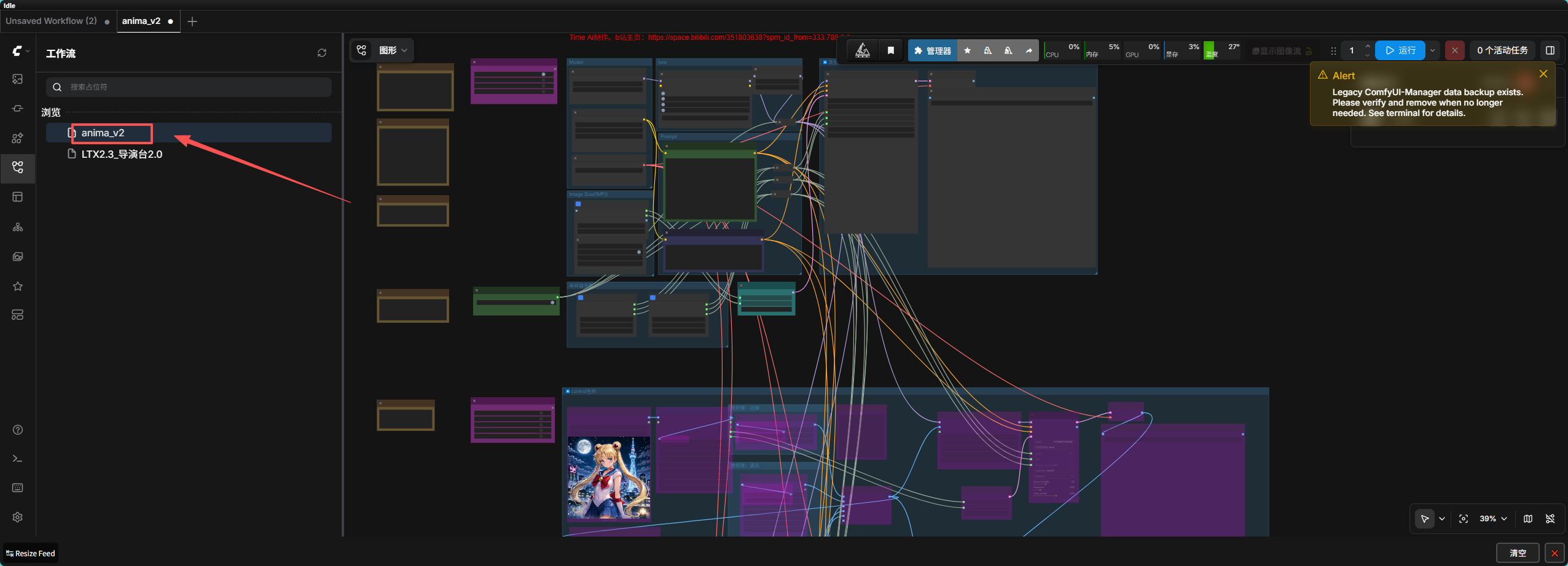Open the 图形 view dropdown

click(x=393, y=50)
